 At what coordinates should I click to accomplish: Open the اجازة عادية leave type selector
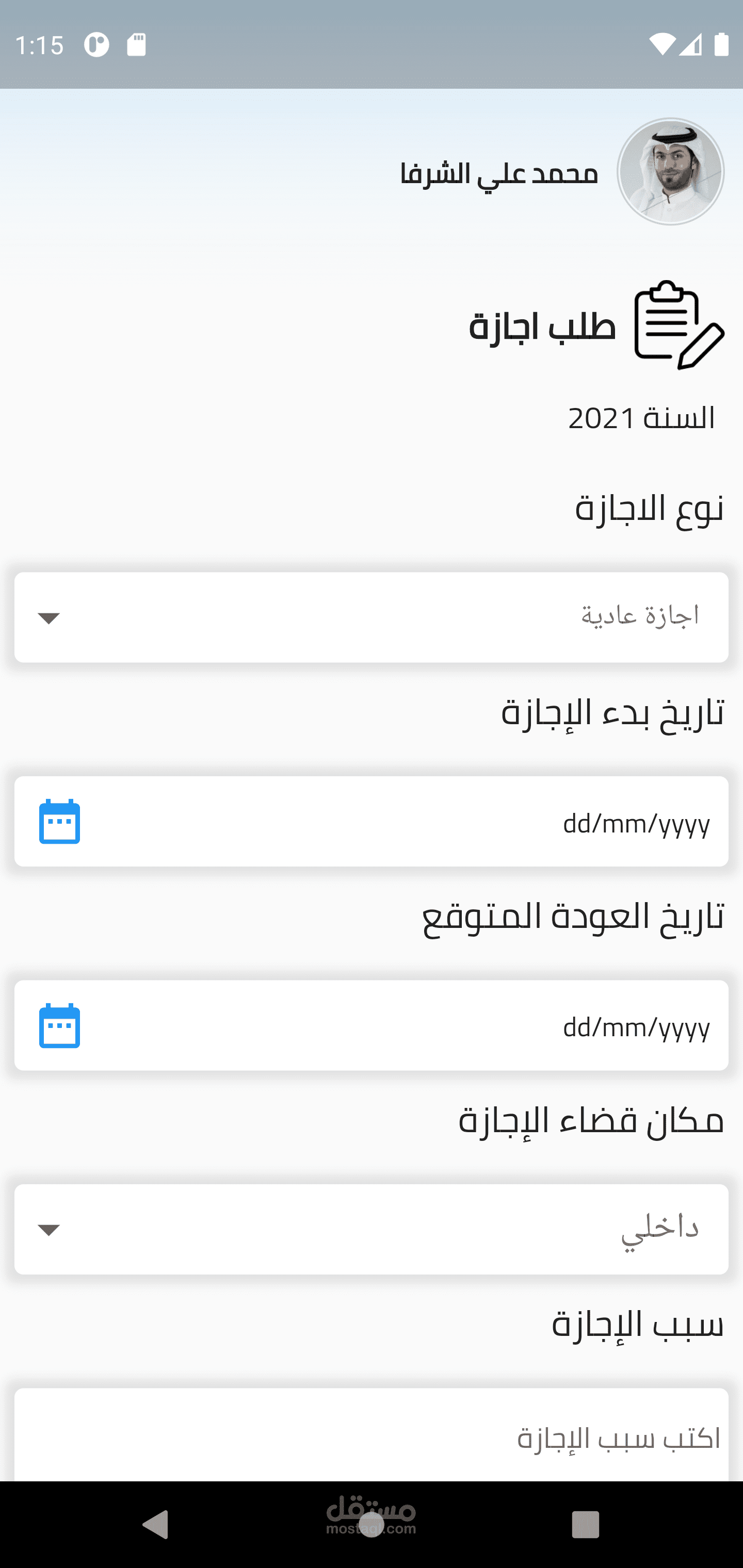point(372,617)
